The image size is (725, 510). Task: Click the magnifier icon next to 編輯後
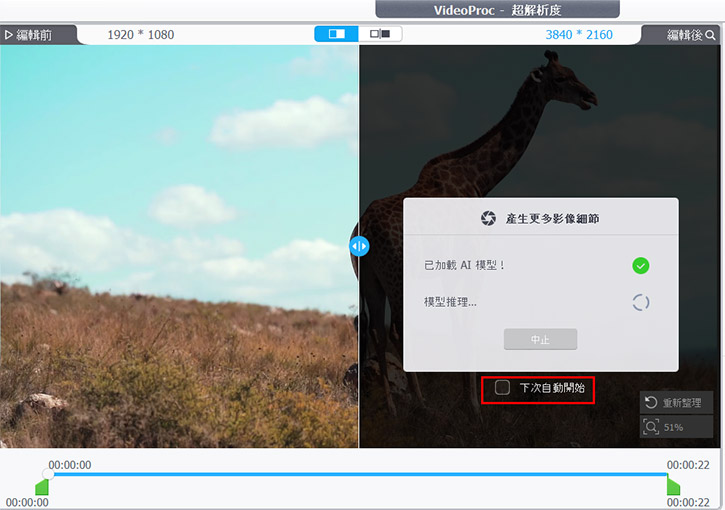click(x=711, y=35)
